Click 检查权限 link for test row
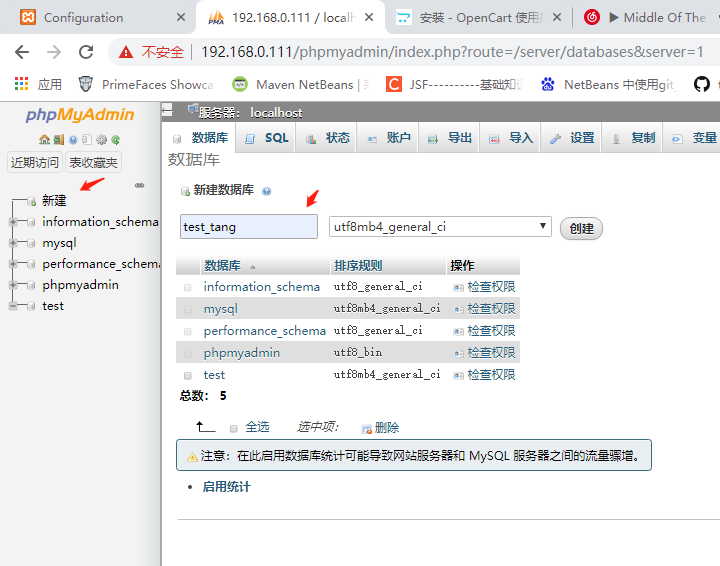This screenshot has width=720, height=566. coord(491,375)
